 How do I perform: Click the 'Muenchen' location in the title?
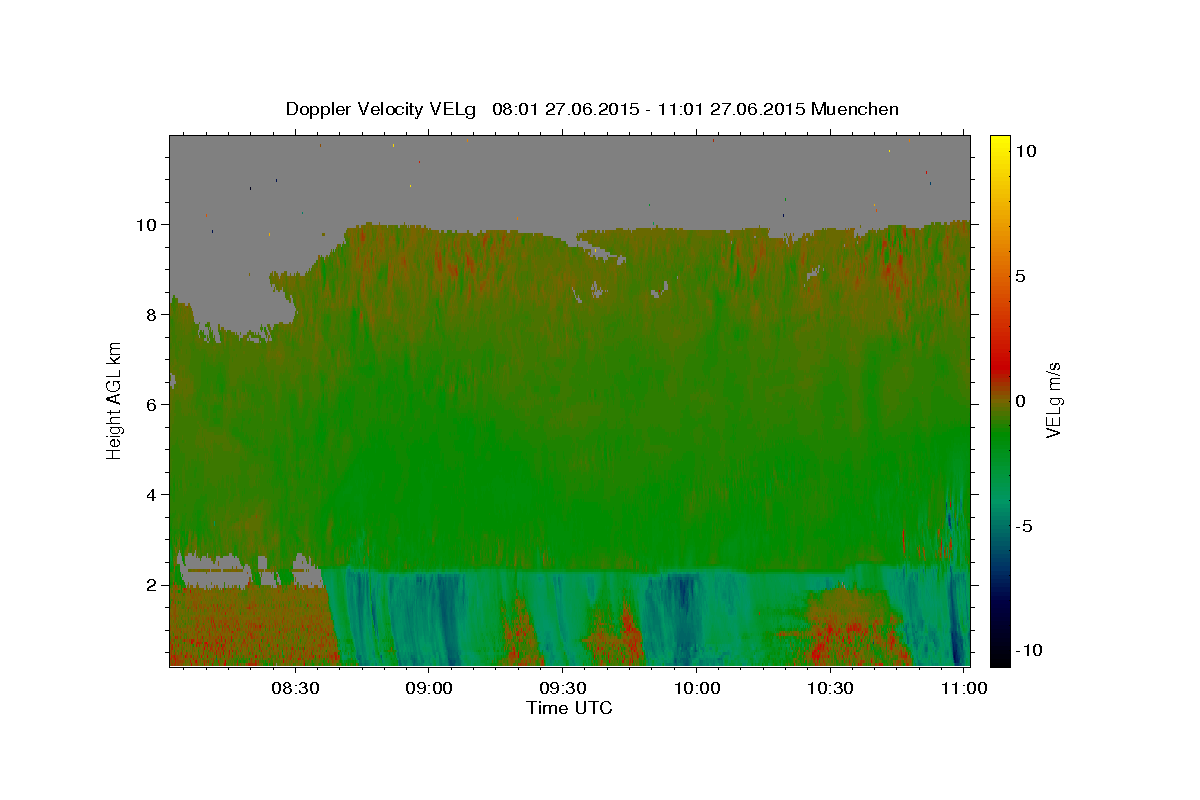[x=855, y=109]
